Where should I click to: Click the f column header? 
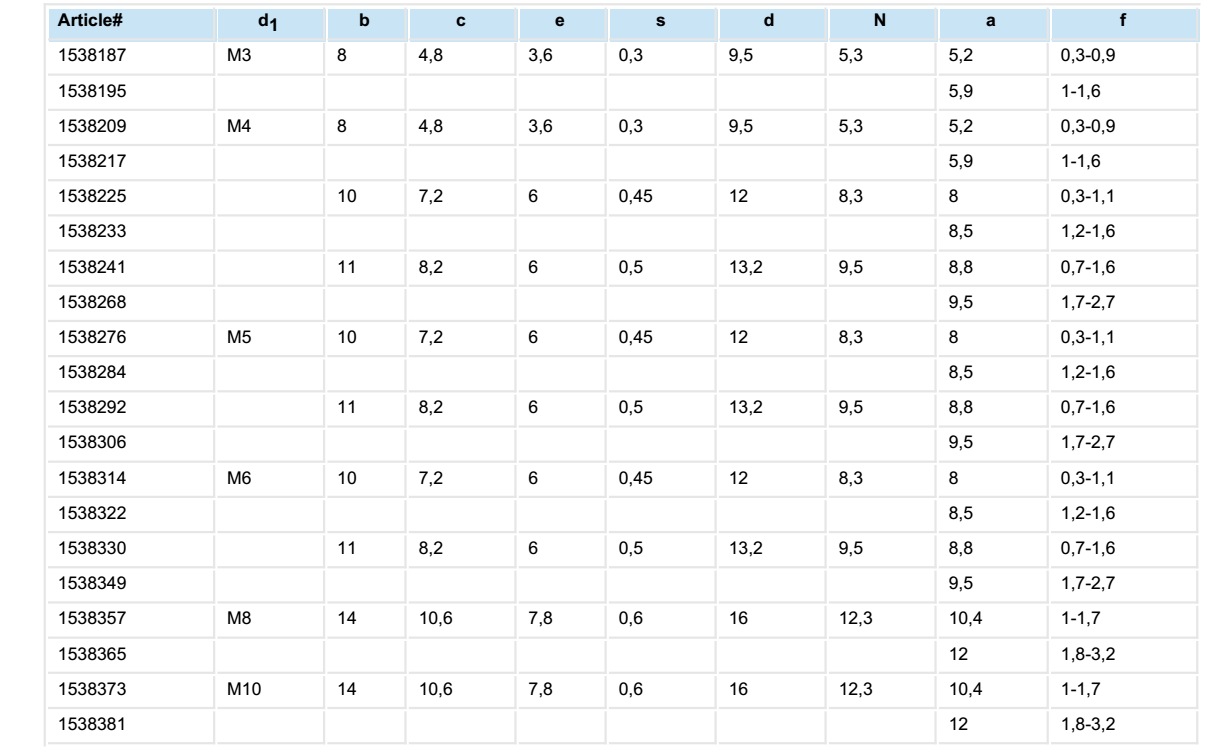coord(1124,20)
